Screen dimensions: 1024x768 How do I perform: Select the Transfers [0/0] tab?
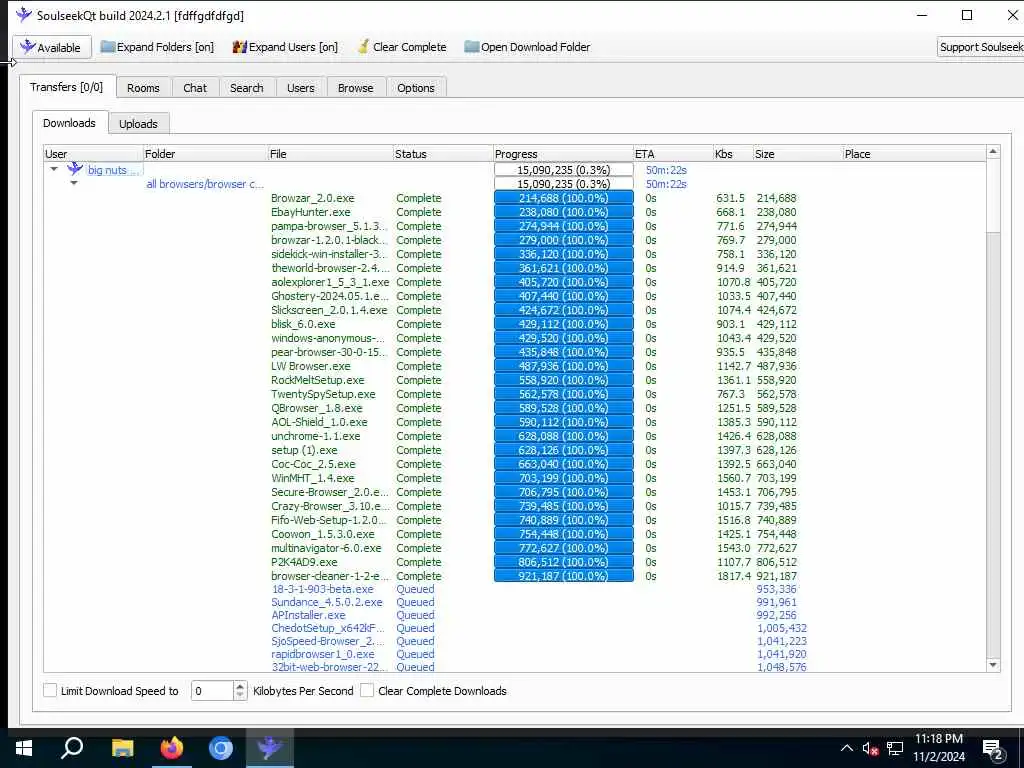click(67, 87)
